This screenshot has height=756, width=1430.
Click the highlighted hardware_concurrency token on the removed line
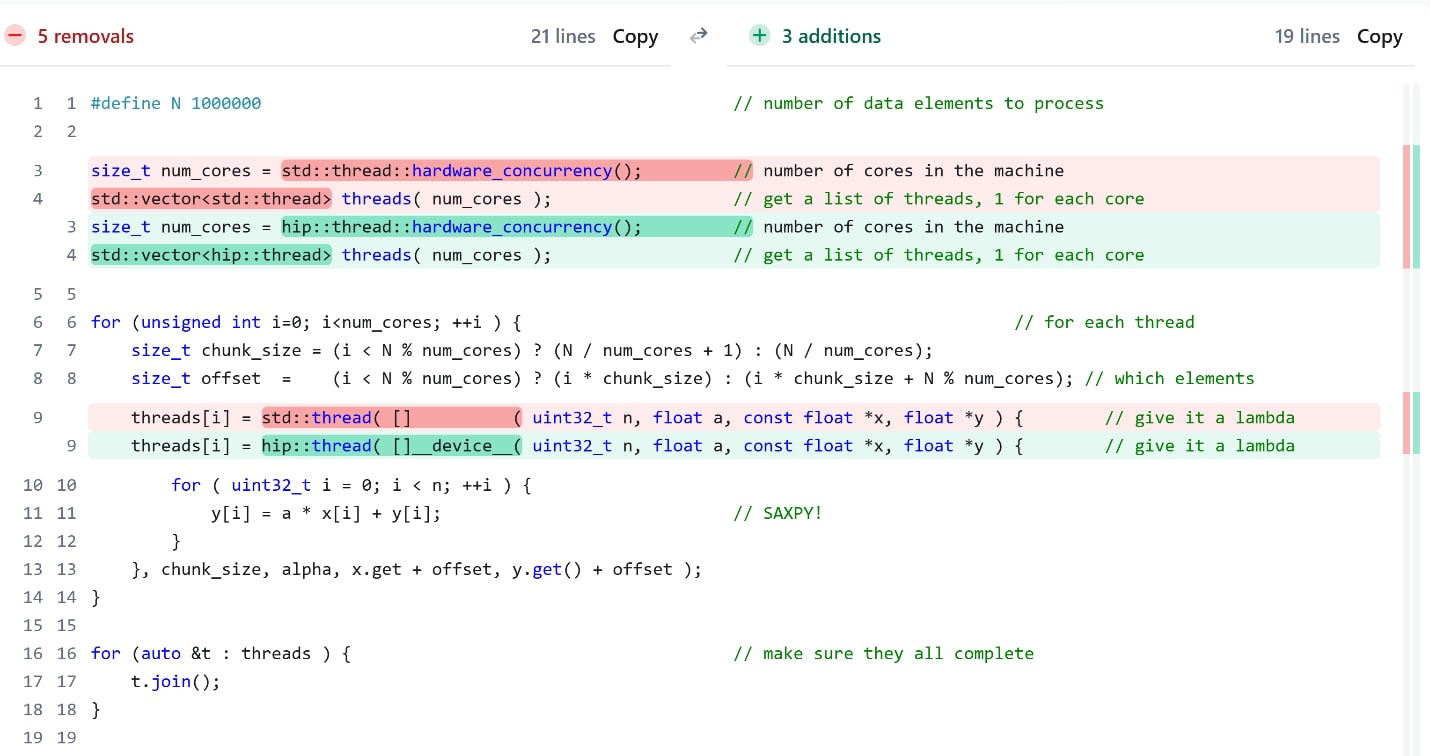tap(512, 170)
